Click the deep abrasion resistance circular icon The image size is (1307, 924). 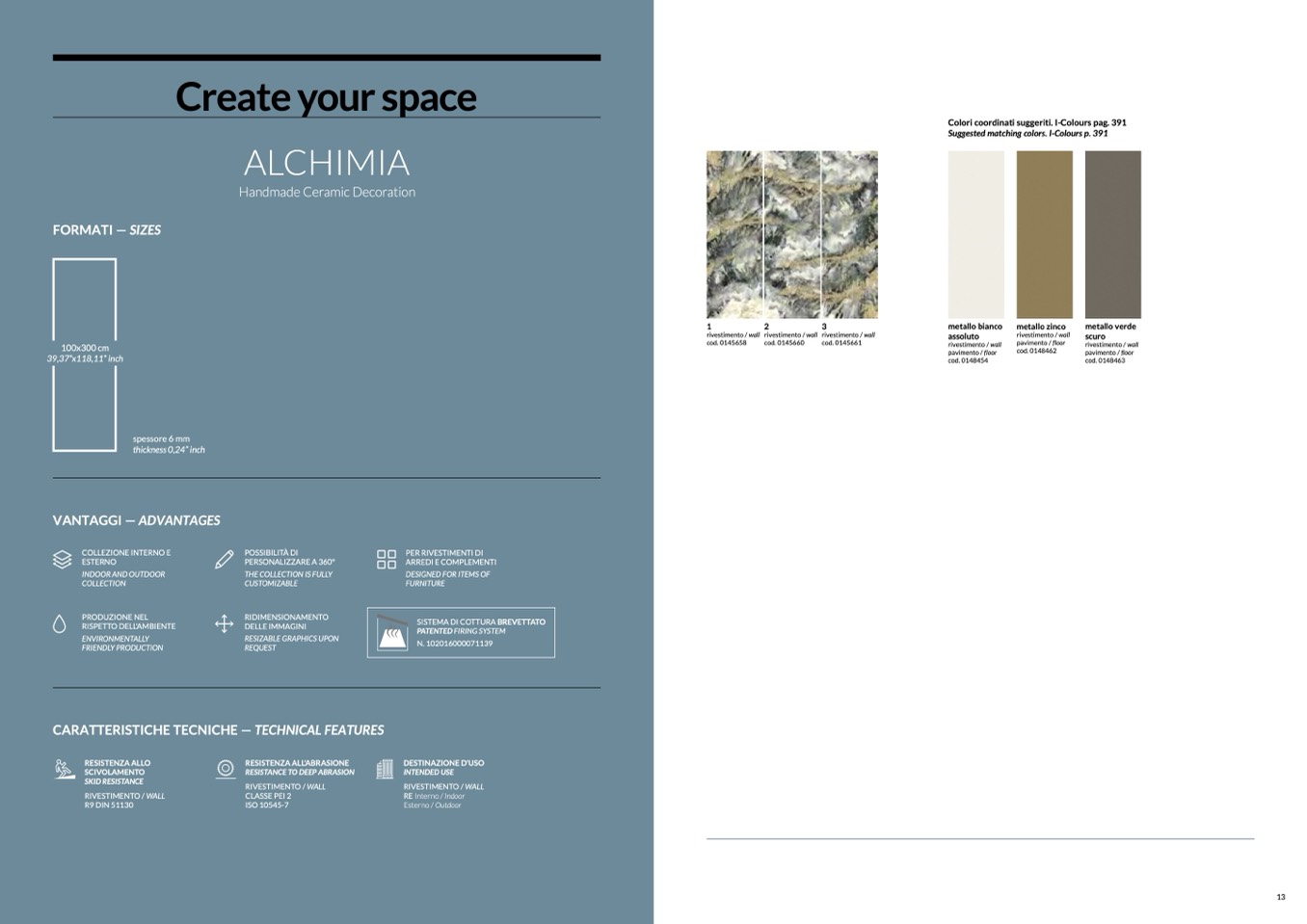(x=226, y=768)
